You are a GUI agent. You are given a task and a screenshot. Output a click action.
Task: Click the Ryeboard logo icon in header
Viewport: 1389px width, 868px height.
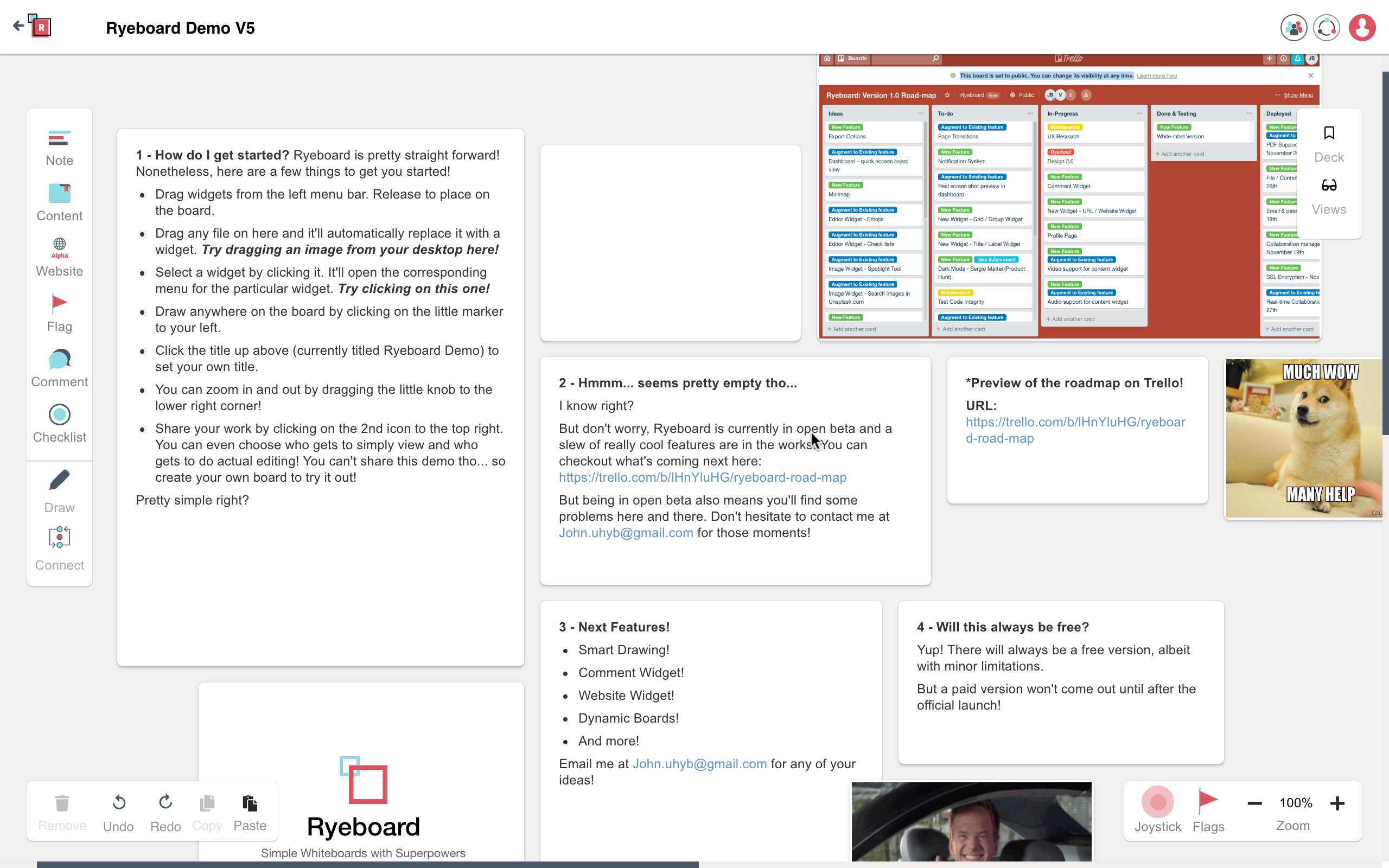coord(40,26)
